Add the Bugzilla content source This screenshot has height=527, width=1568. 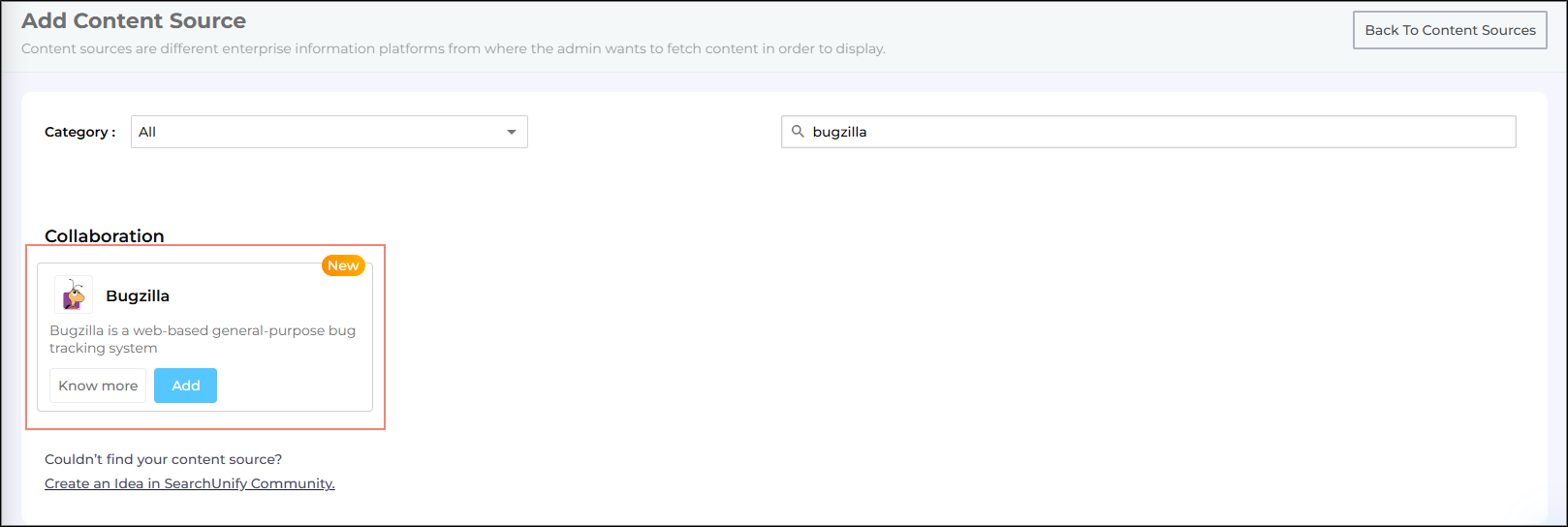(185, 386)
